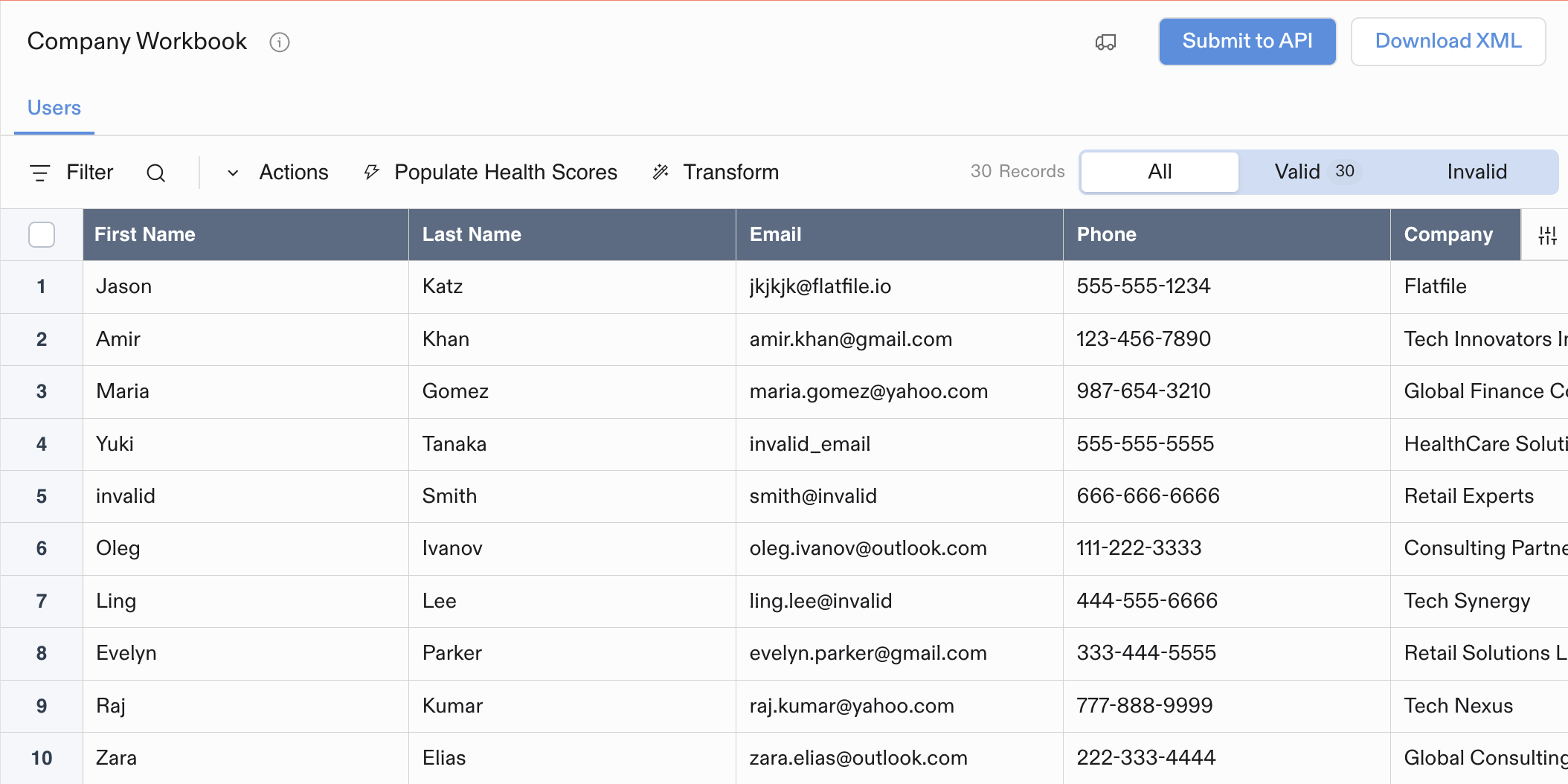The height and width of the screenshot is (784, 1568).
Task: Open the Users sheet tab
Action: point(54,108)
